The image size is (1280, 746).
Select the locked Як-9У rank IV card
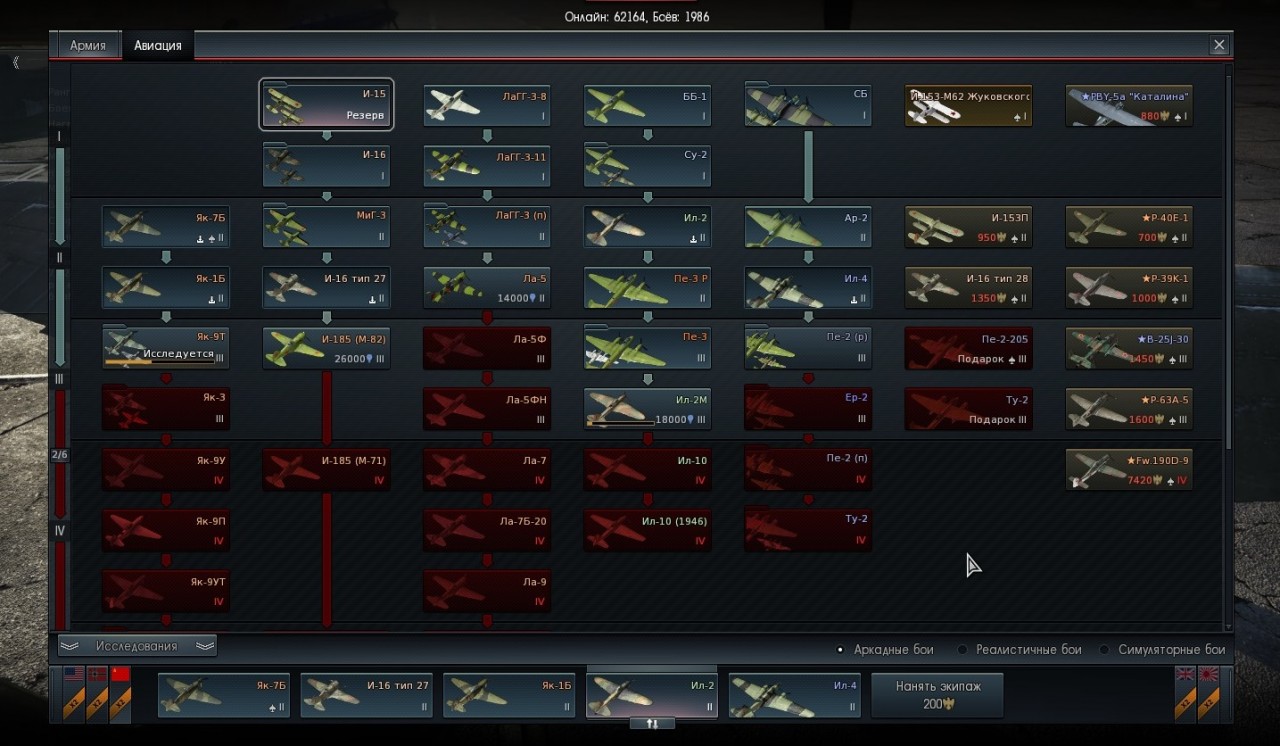point(166,469)
